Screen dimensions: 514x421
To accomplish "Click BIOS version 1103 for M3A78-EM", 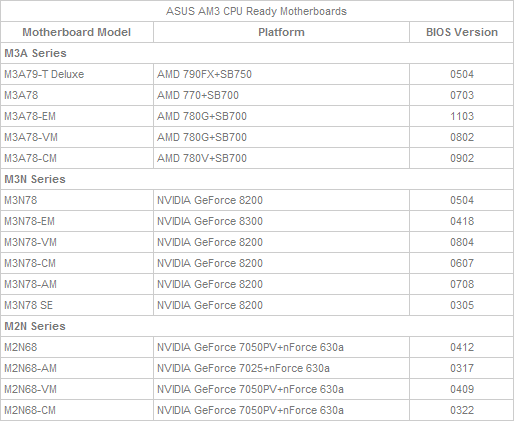I will coord(462,116).
